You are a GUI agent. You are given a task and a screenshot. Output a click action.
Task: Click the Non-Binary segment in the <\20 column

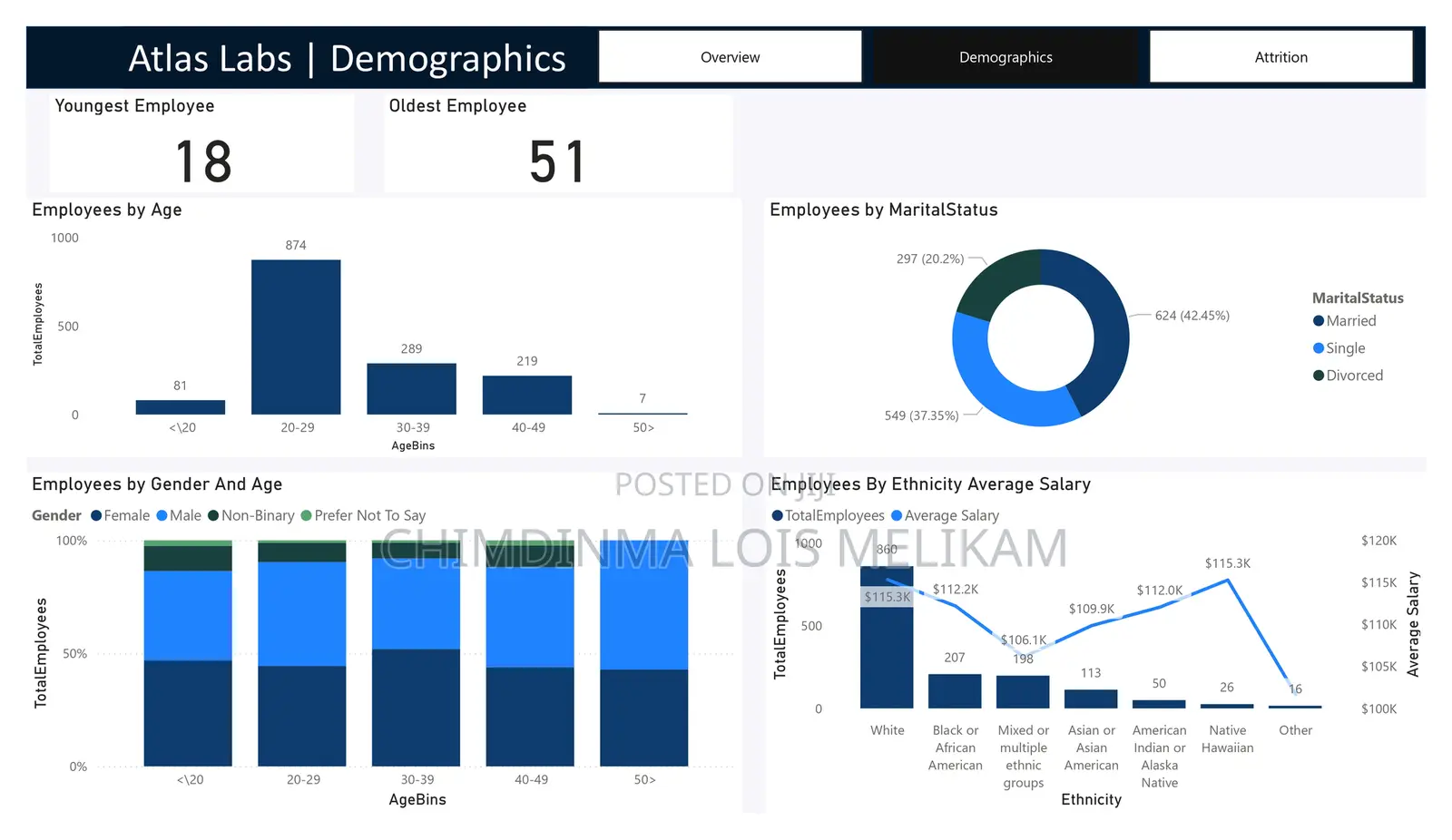[x=188, y=558]
